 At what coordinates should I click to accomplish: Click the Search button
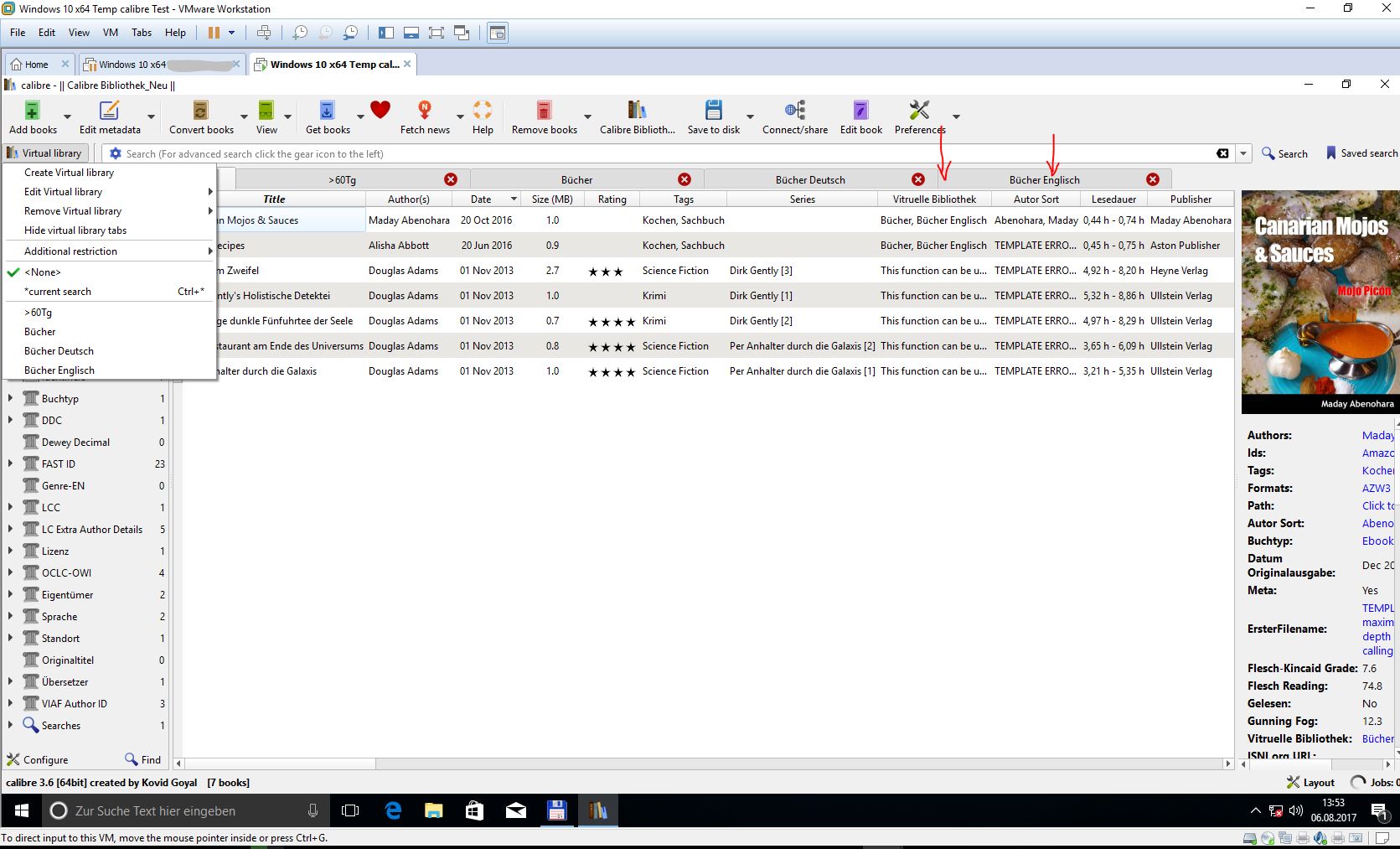click(1285, 154)
